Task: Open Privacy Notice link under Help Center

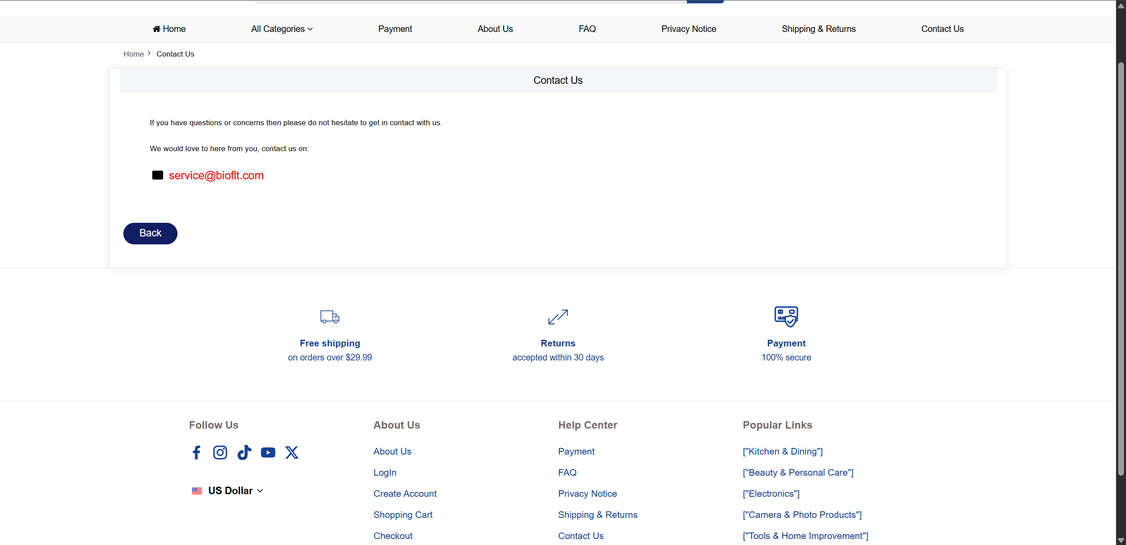Action: click(x=587, y=494)
